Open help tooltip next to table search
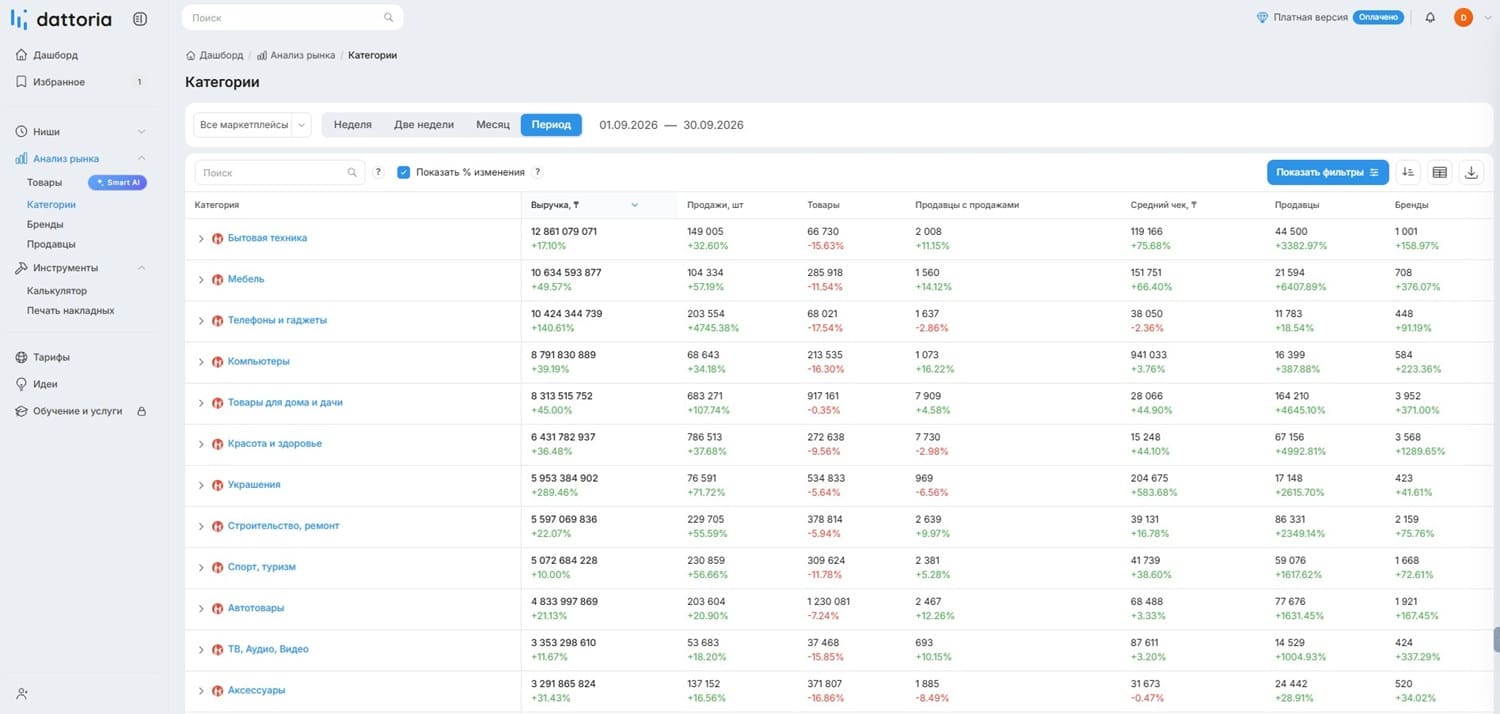 pyautogui.click(x=378, y=172)
